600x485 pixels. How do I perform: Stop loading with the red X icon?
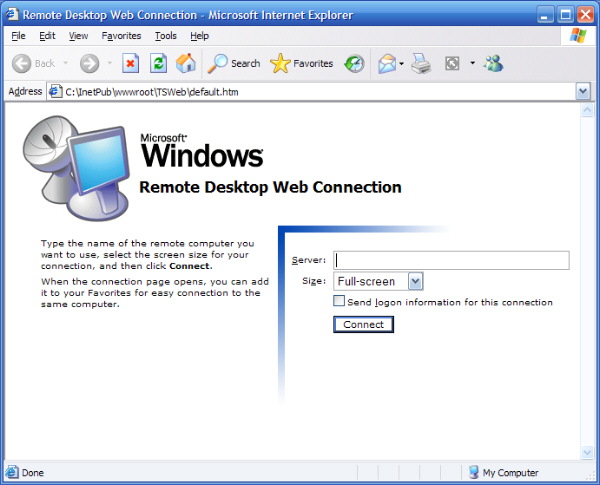(130, 63)
